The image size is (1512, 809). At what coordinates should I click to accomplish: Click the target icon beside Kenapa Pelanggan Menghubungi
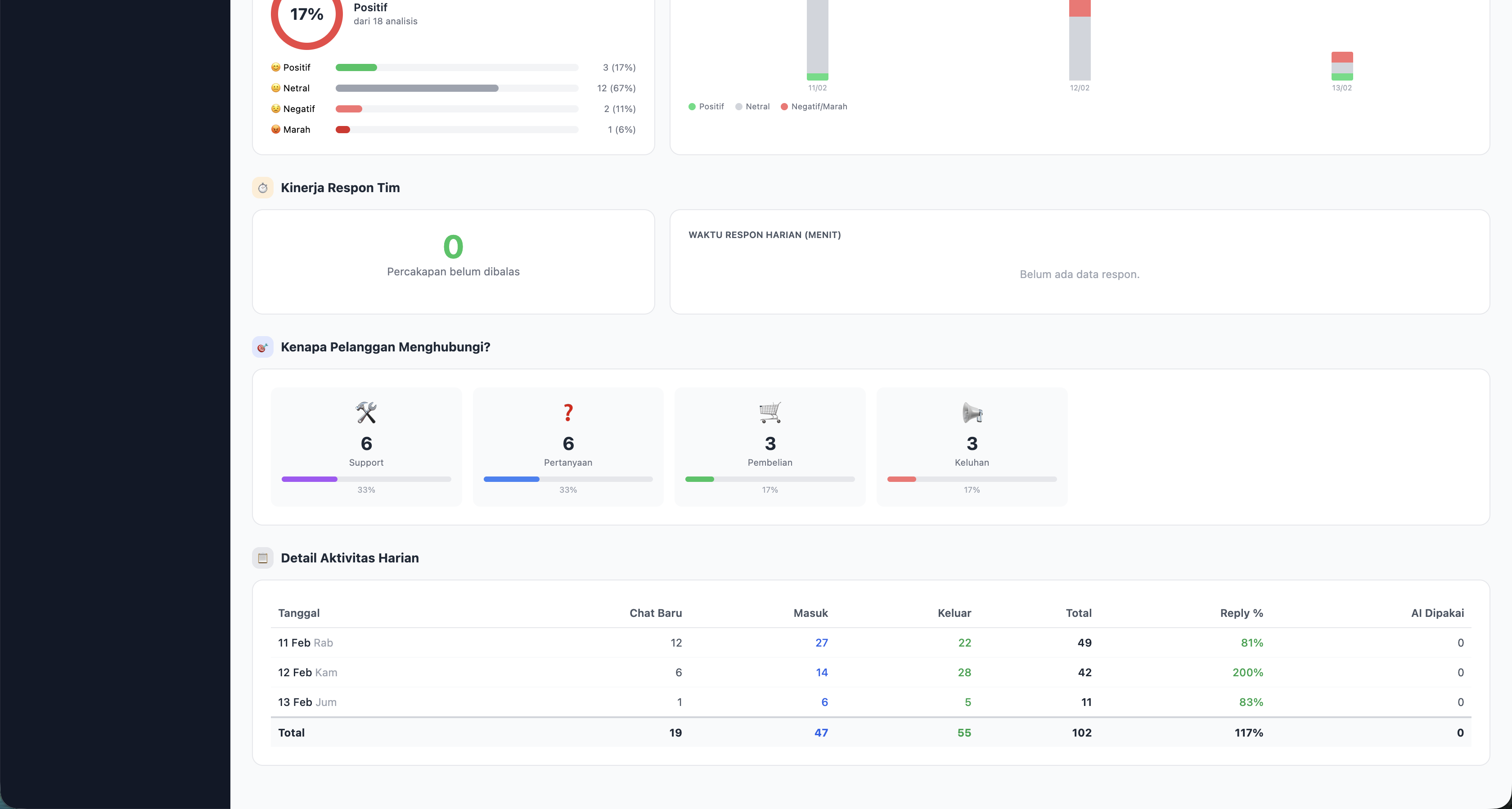262,347
